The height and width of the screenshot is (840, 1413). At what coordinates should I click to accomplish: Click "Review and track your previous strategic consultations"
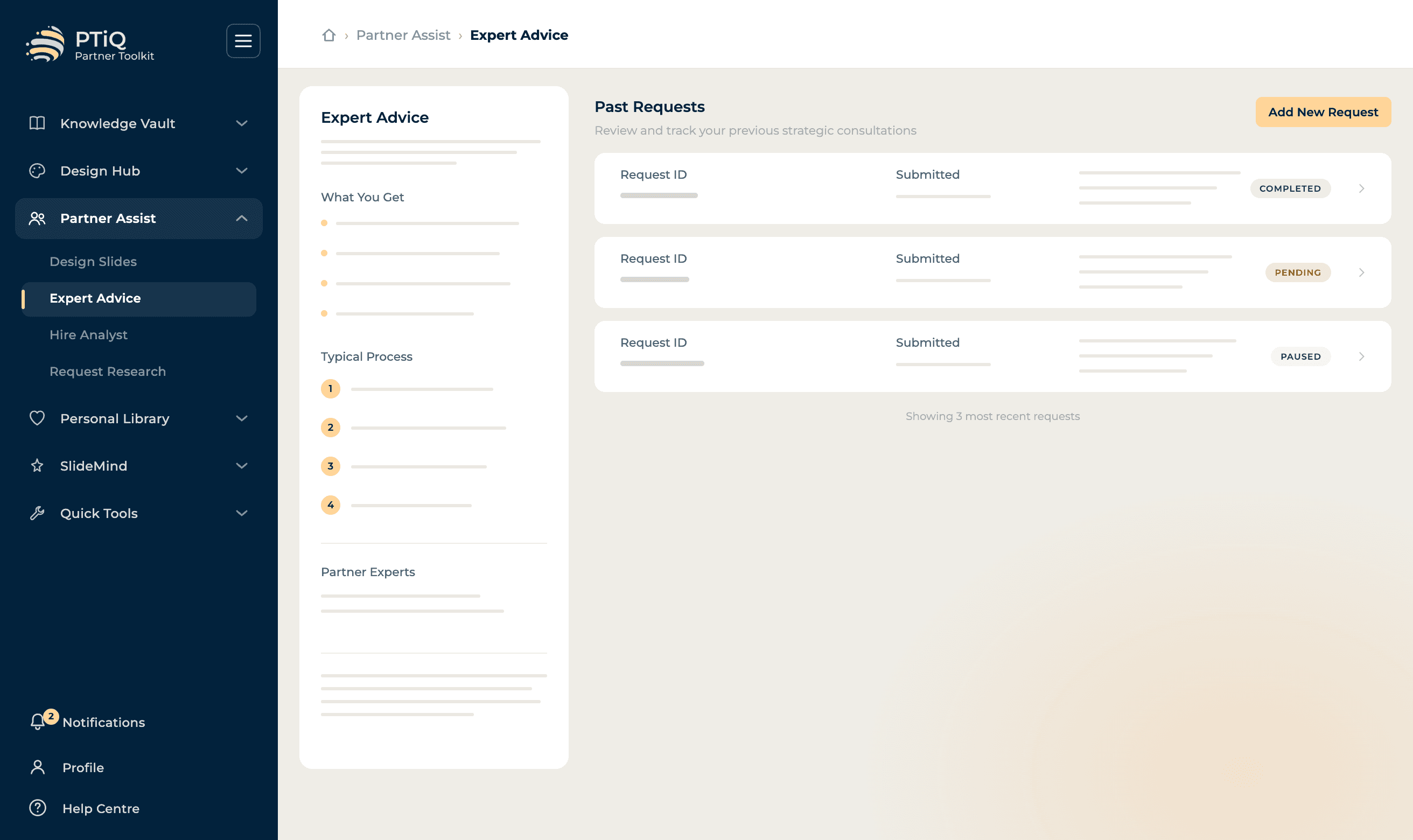[756, 130]
